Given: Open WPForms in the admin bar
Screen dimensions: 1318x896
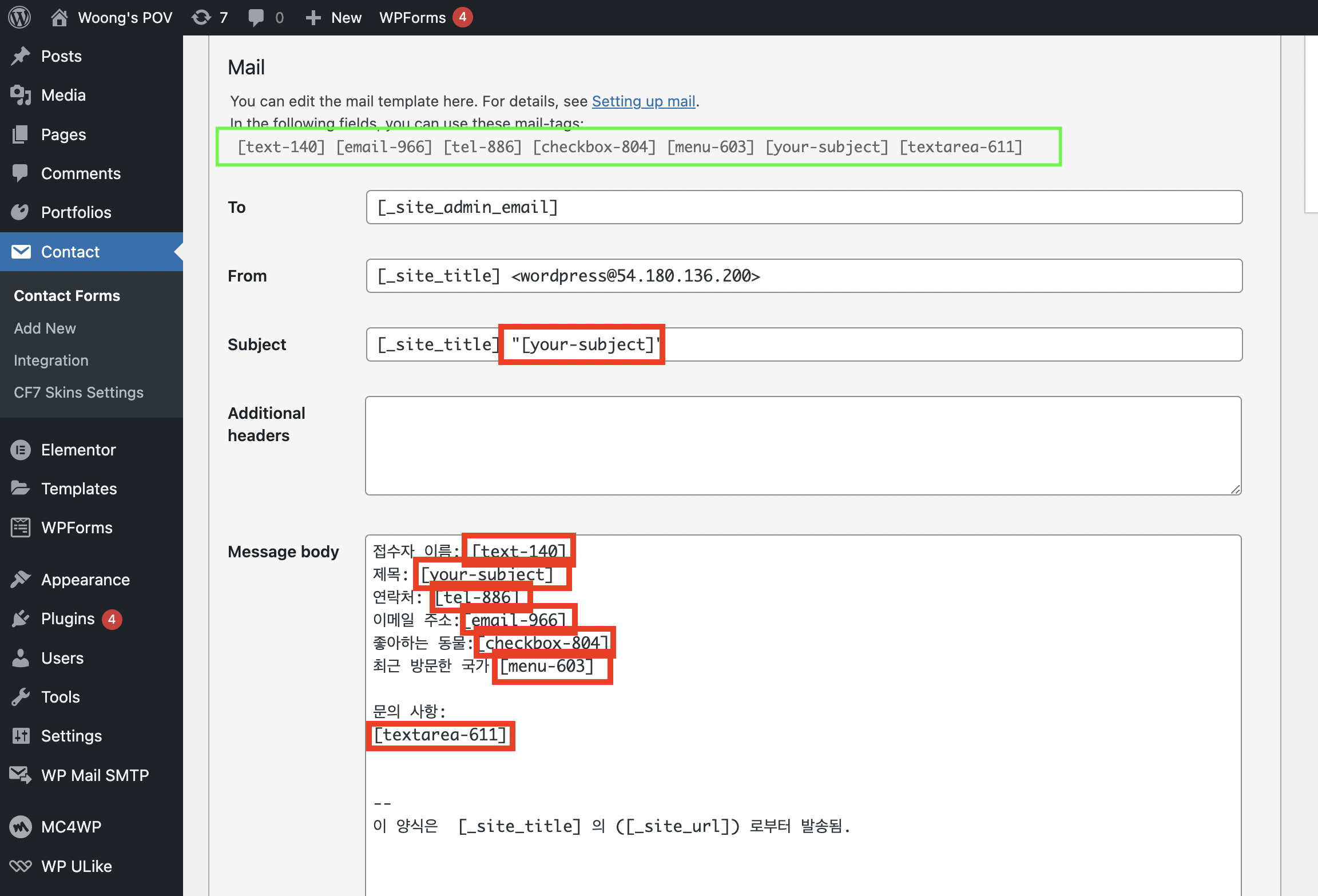Looking at the screenshot, I should coord(412,17).
